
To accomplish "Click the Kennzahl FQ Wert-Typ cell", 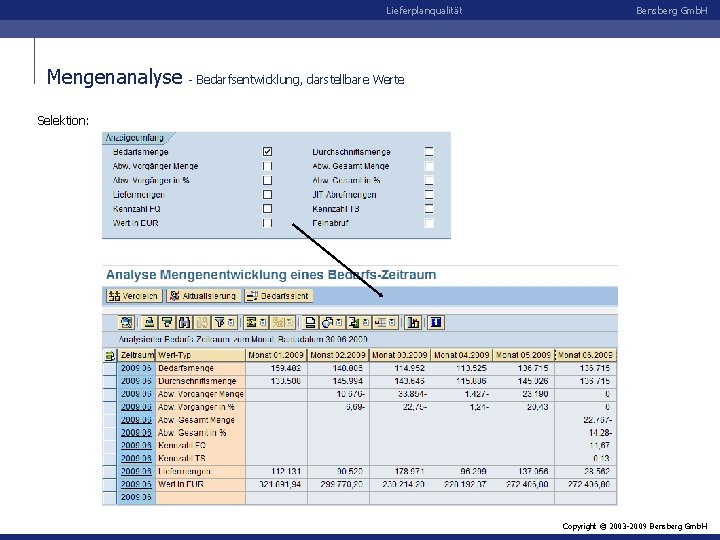I will coord(201,445).
